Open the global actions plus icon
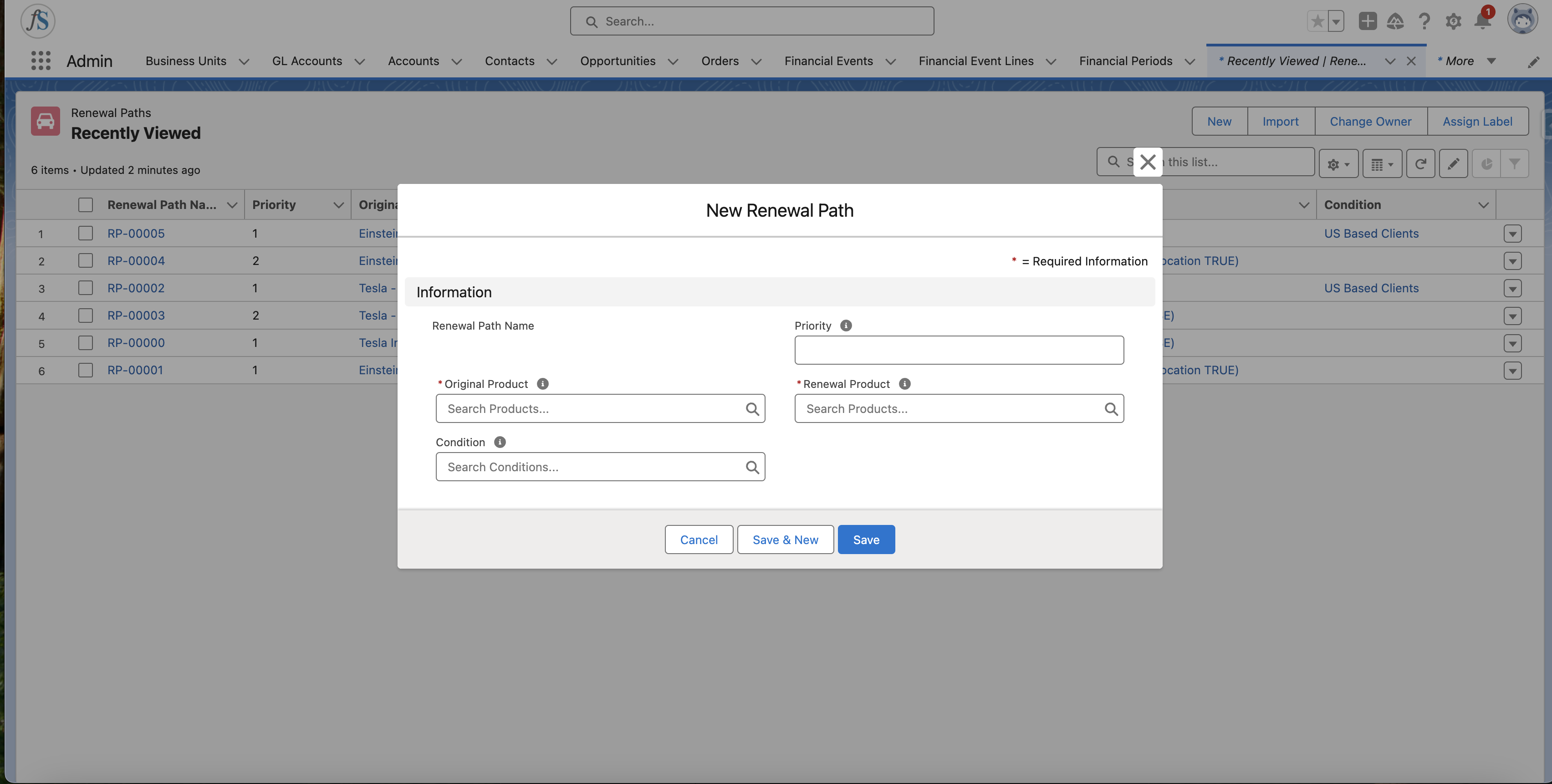The height and width of the screenshot is (784, 1552). point(1367,22)
